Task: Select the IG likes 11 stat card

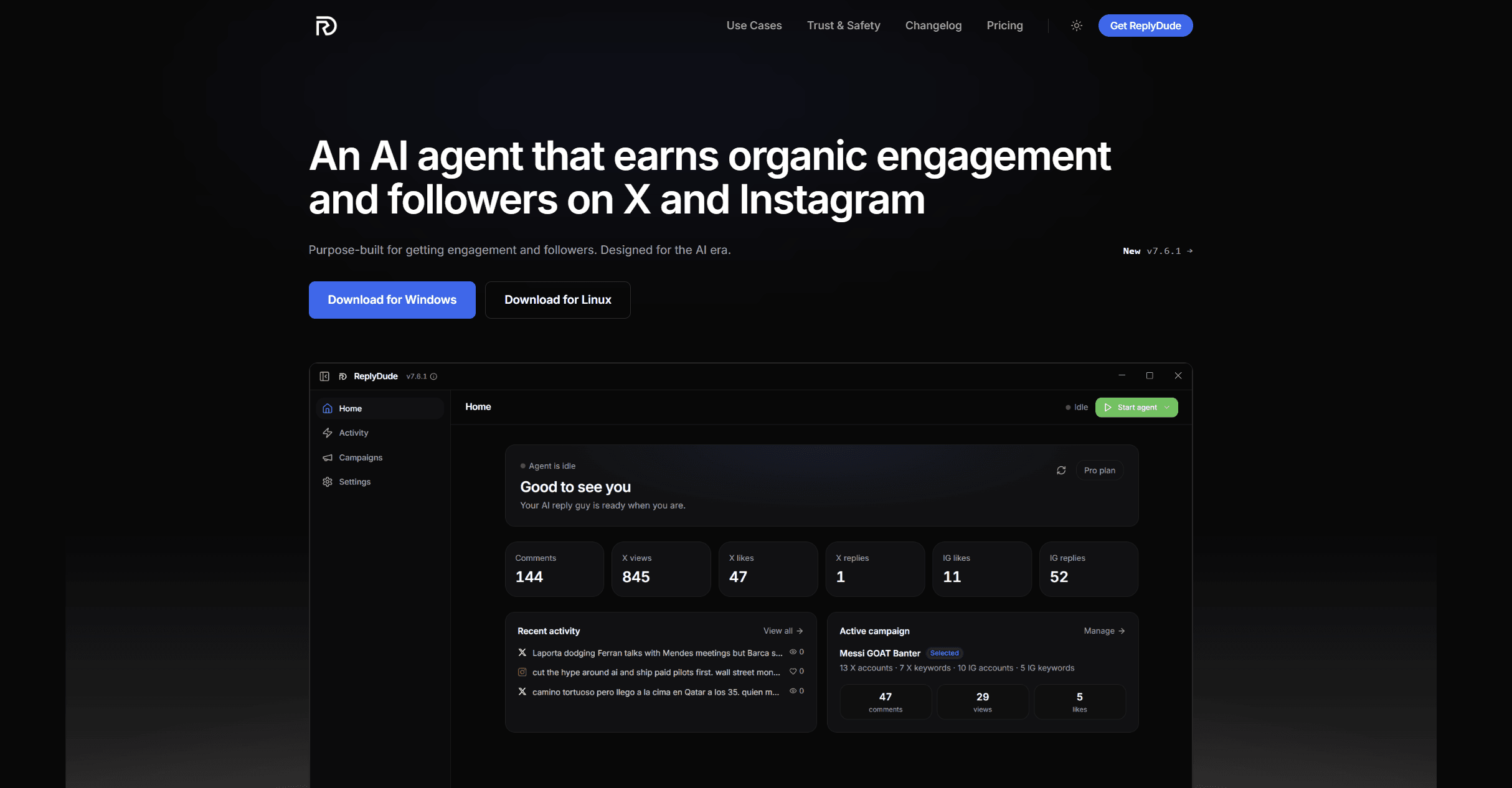Action: point(982,569)
